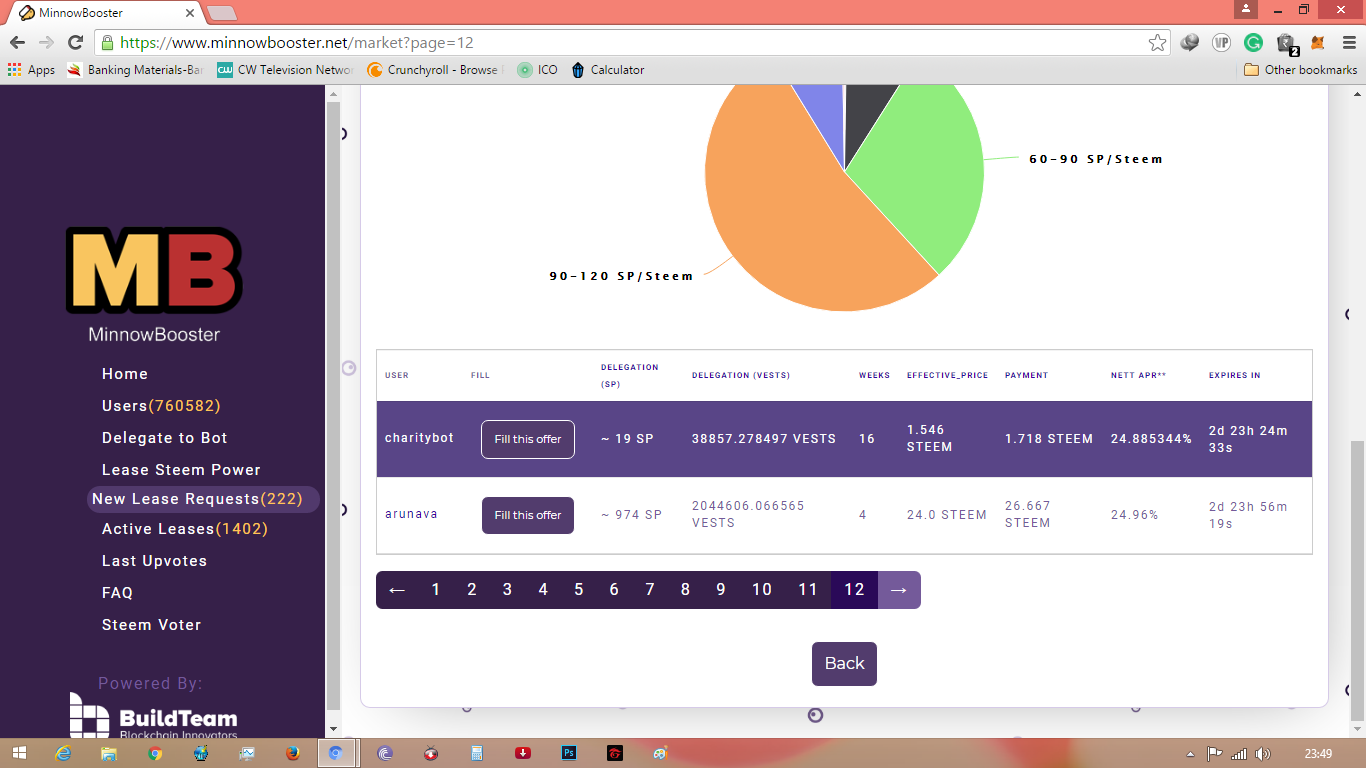Sort by the Nett APR column header
This screenshot has height=768, width=1366.
(x=1138, y=375)
